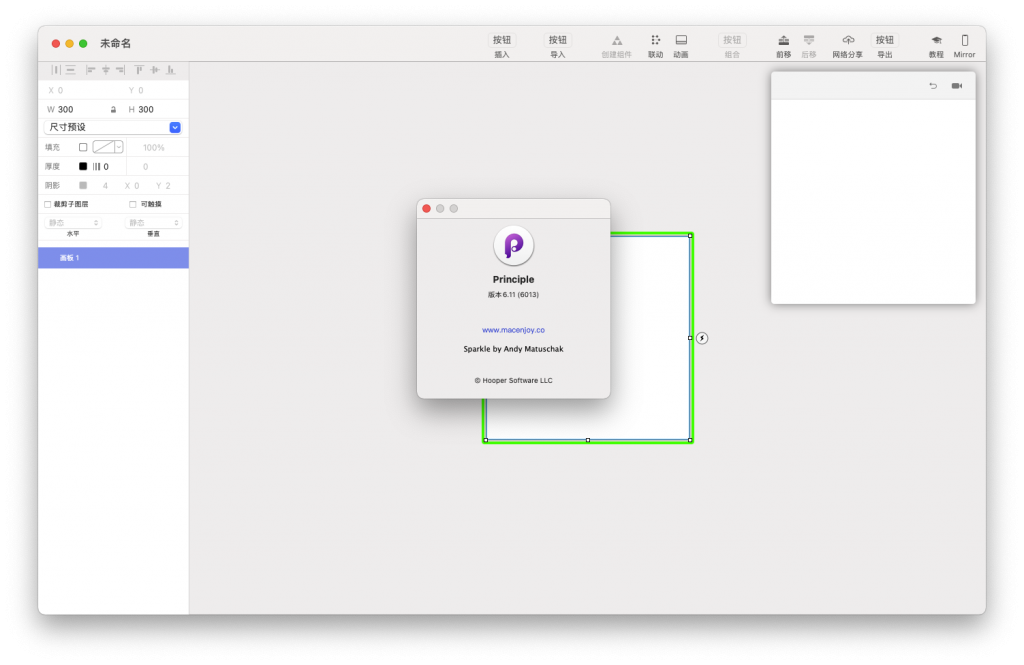
Task: Click the 阴影 gray shadow color swatch
Action: point(83,185)
